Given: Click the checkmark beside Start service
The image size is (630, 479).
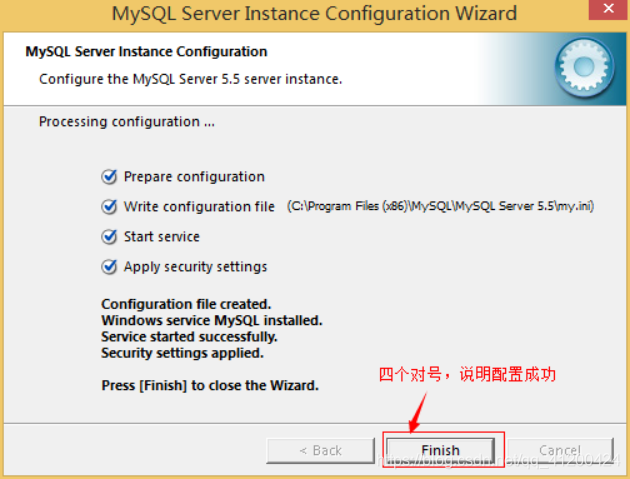Looking at the screenshot, I should click(109, 237).
